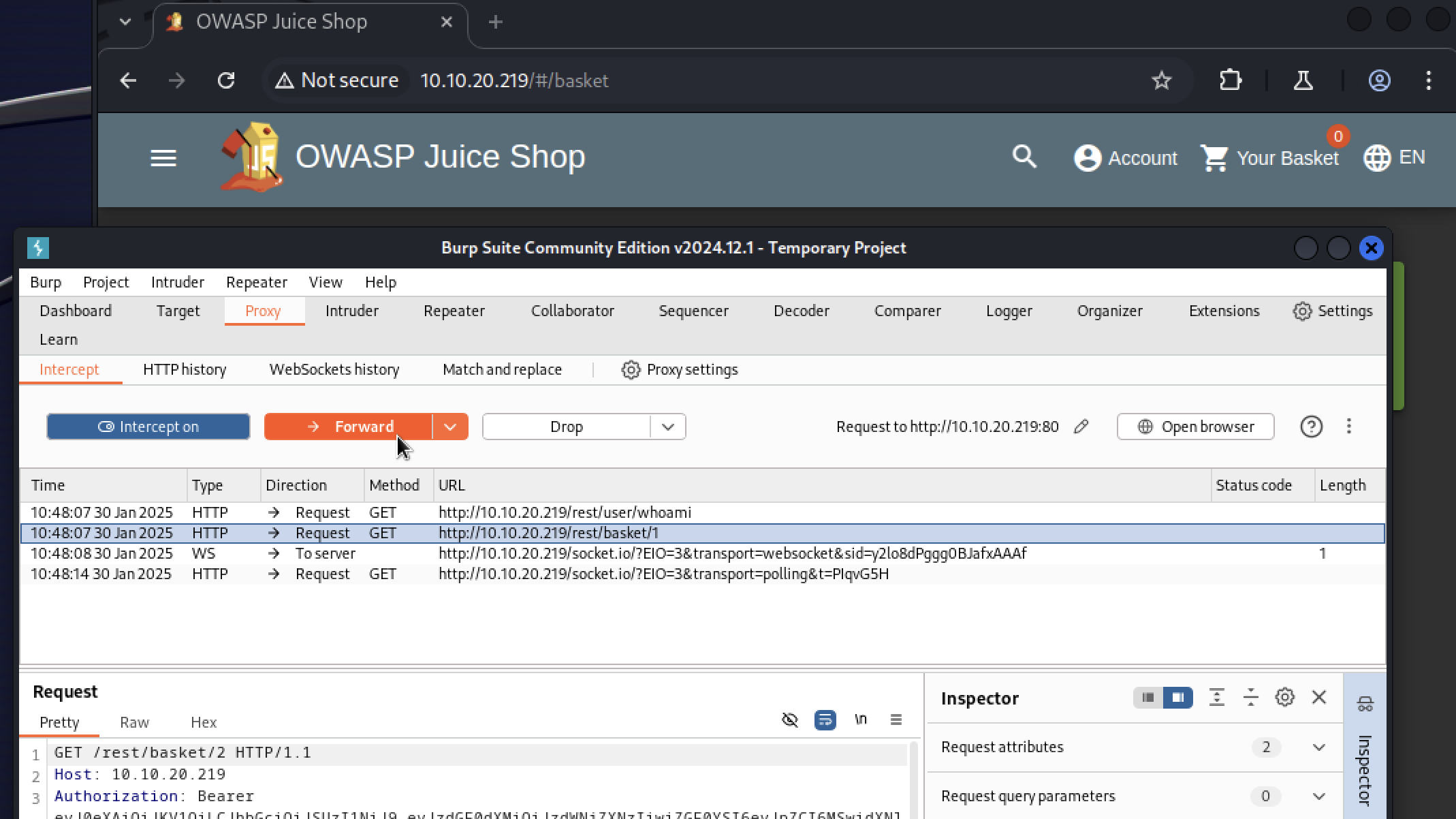
Task: Expand the Request attributes section
Action: (1318, 747)
